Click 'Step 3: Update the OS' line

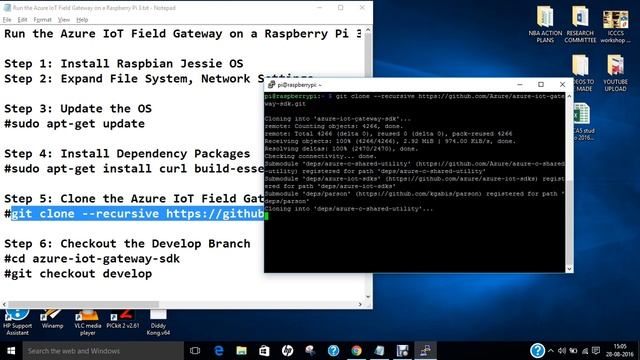click(x=78, y=108)
